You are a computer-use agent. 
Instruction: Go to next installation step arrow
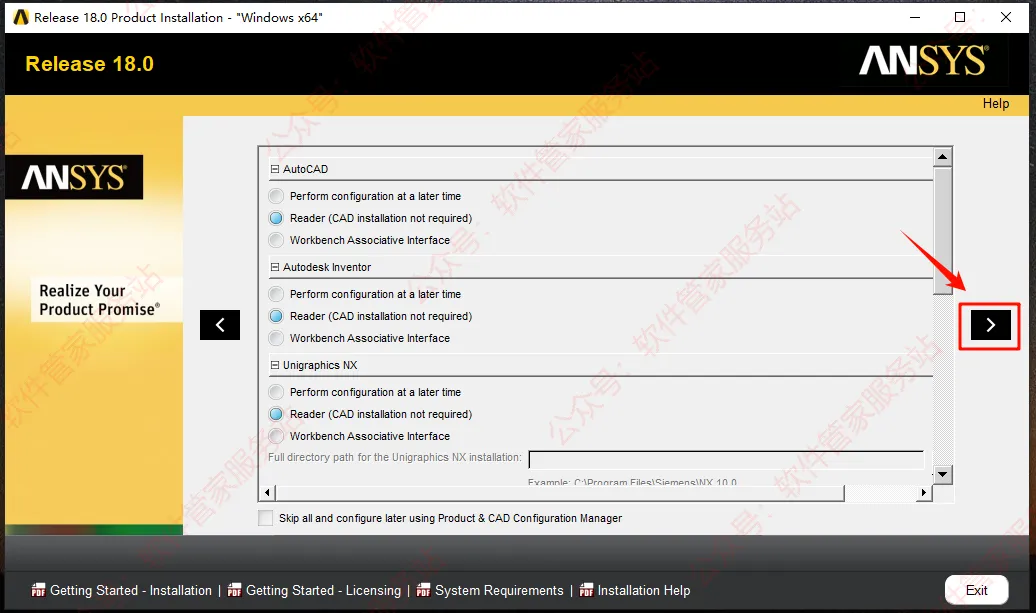[x=990, y=325]
